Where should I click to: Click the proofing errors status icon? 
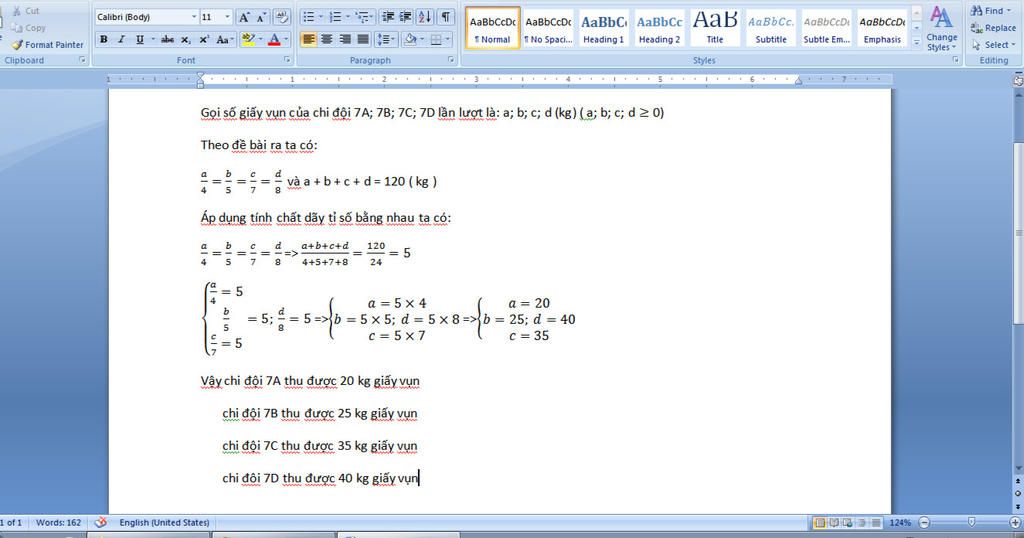click(101, 522)
